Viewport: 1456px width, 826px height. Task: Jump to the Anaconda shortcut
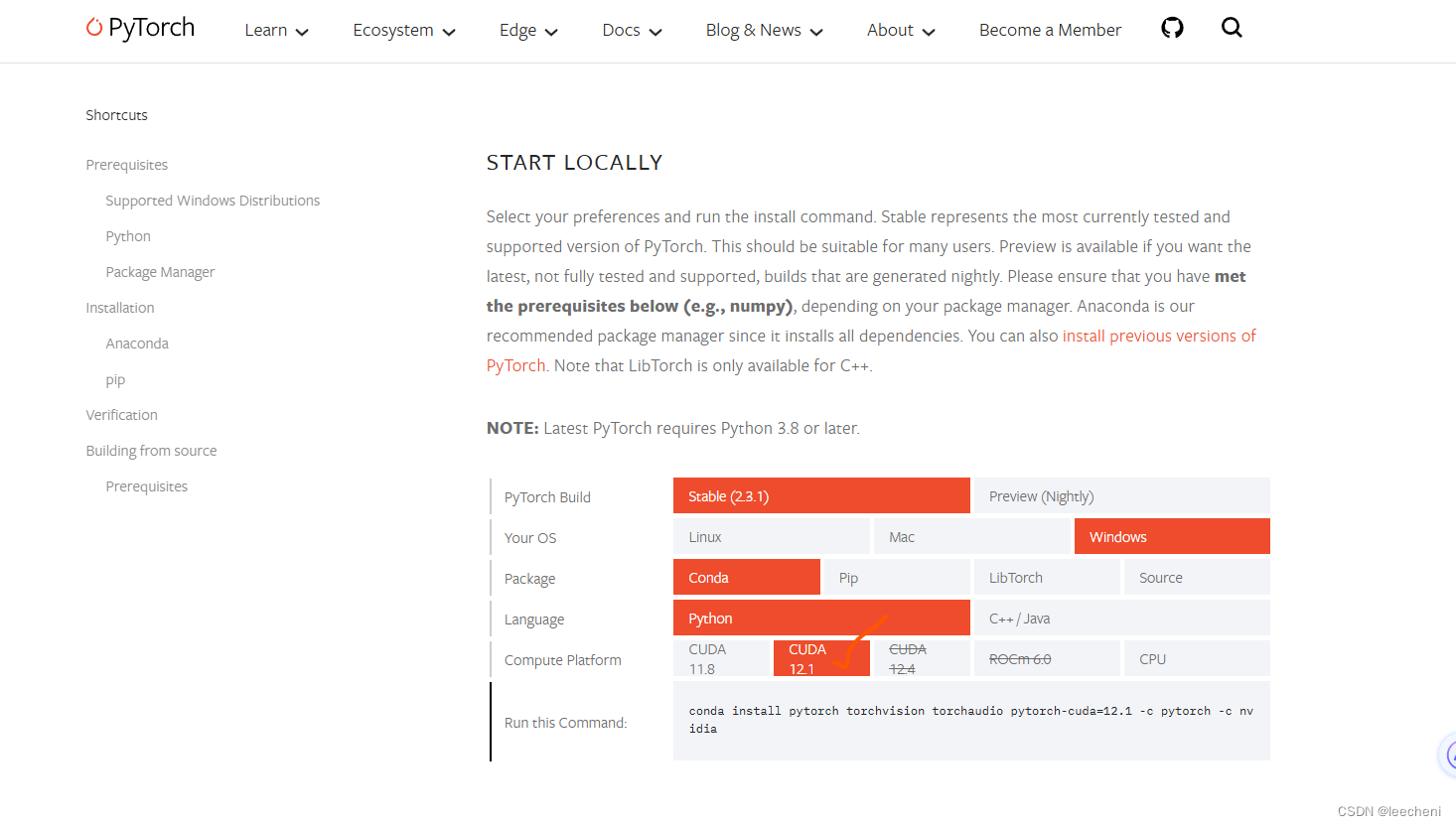point(137,344)
